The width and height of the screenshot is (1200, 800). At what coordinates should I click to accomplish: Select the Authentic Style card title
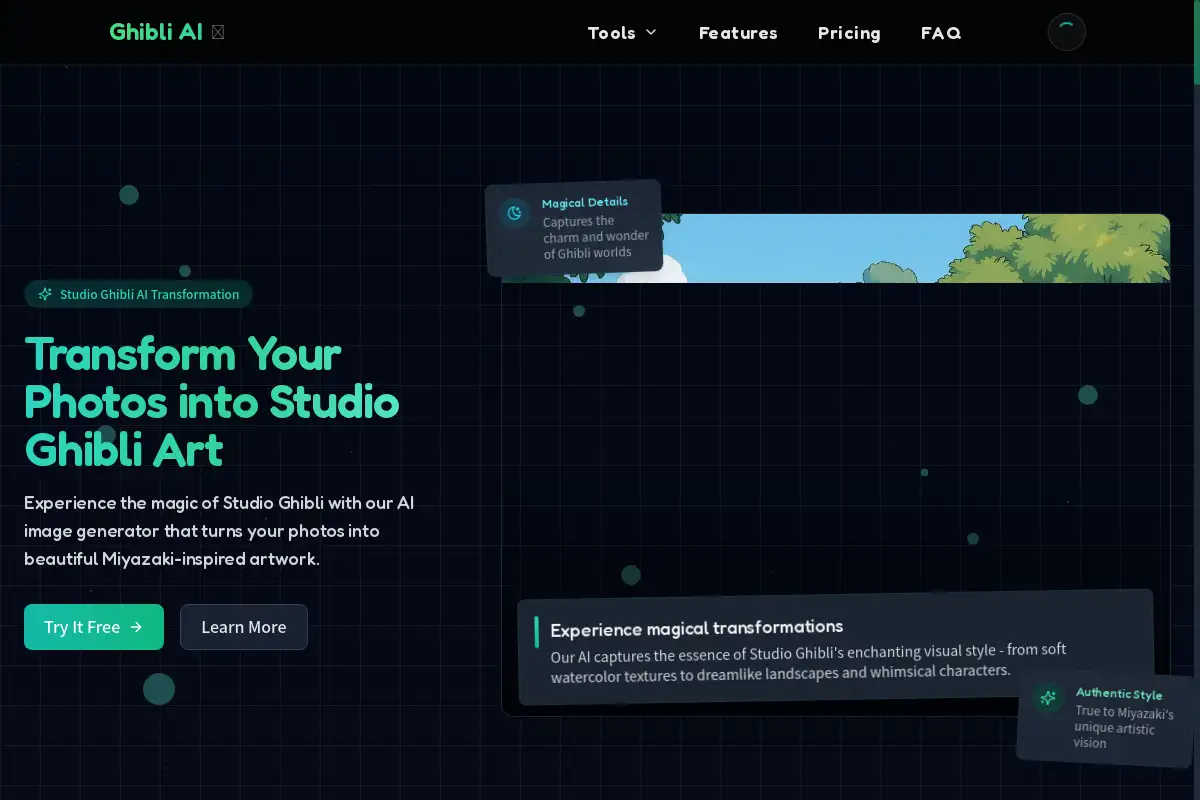click(1119, 693)
